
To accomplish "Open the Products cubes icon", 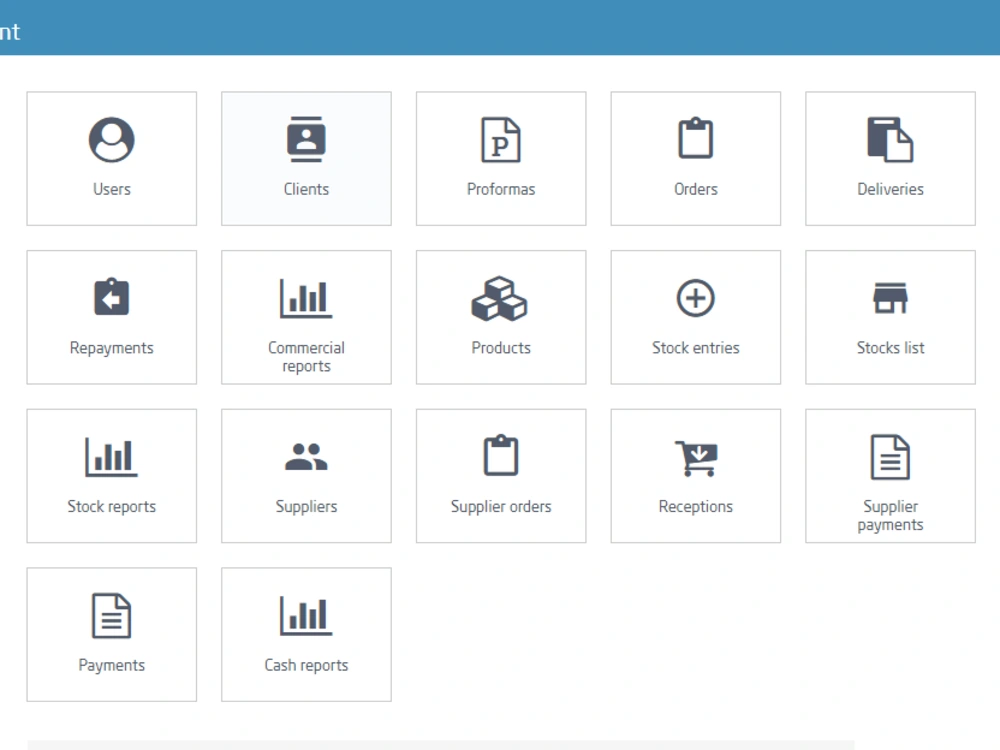I will [x=500, y=298].
